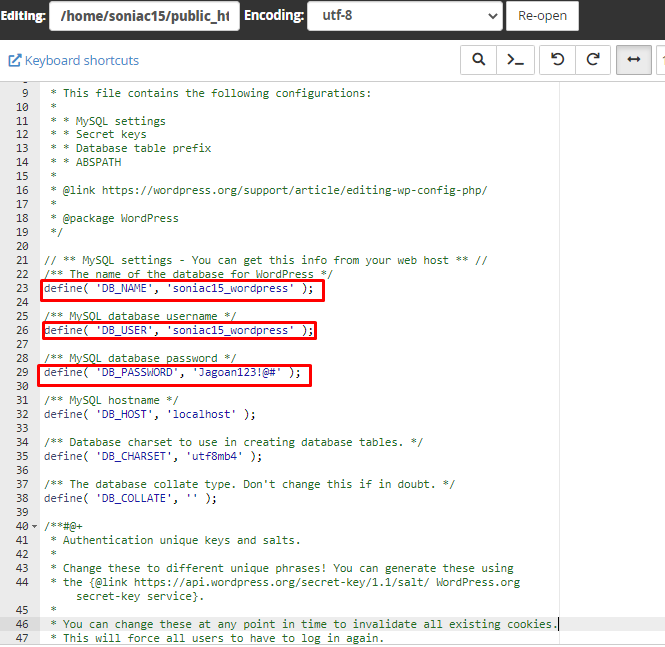
Task: Click the 'soniac15_wordpress' DB_NAME value
Action: tap(230, 288)
